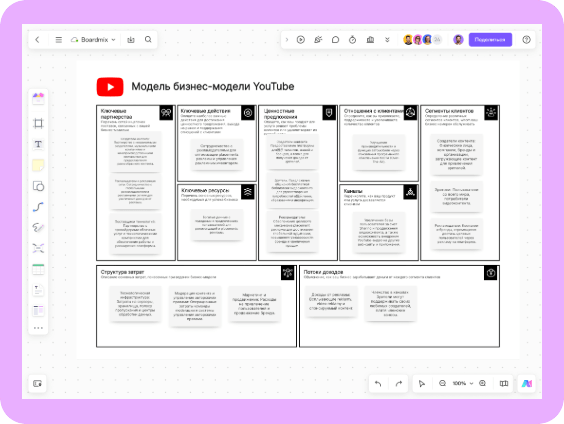Open the 100% zoom level dropdown
The height and width of the screenshot is (424, 564).
[x=463, y=383]
